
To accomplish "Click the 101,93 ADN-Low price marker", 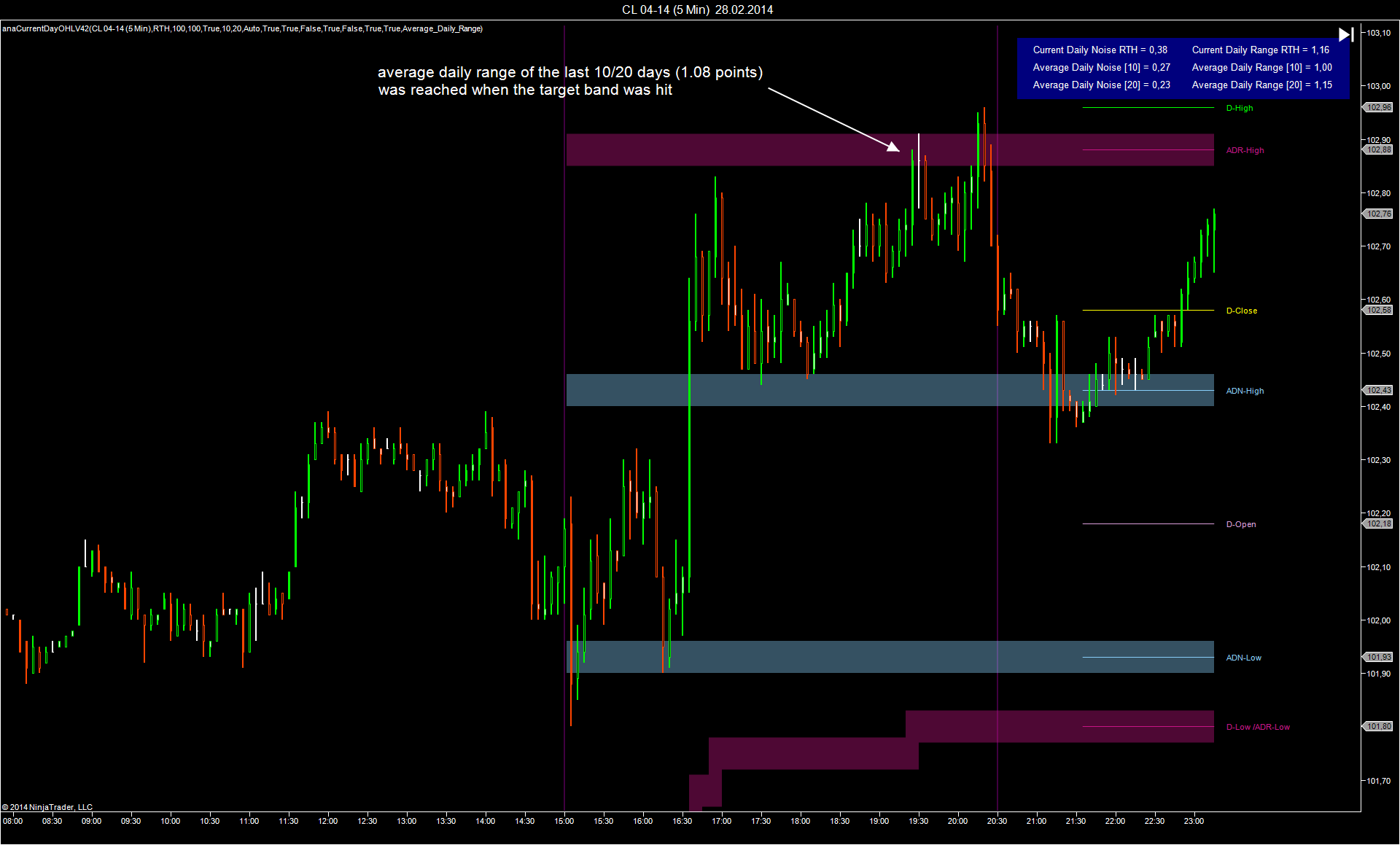I will click(1378, 657).
